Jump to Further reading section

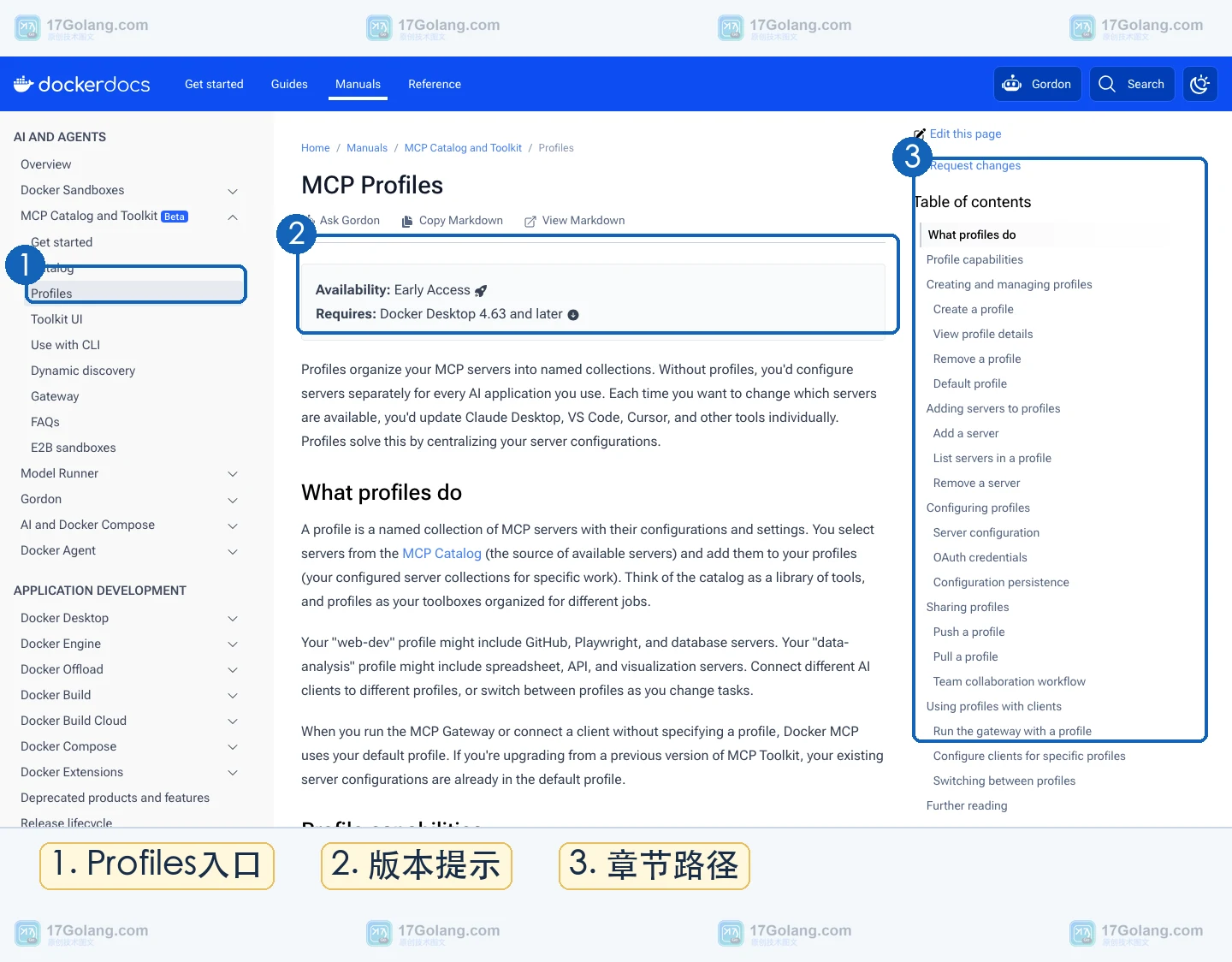click(x=967, y=805)
